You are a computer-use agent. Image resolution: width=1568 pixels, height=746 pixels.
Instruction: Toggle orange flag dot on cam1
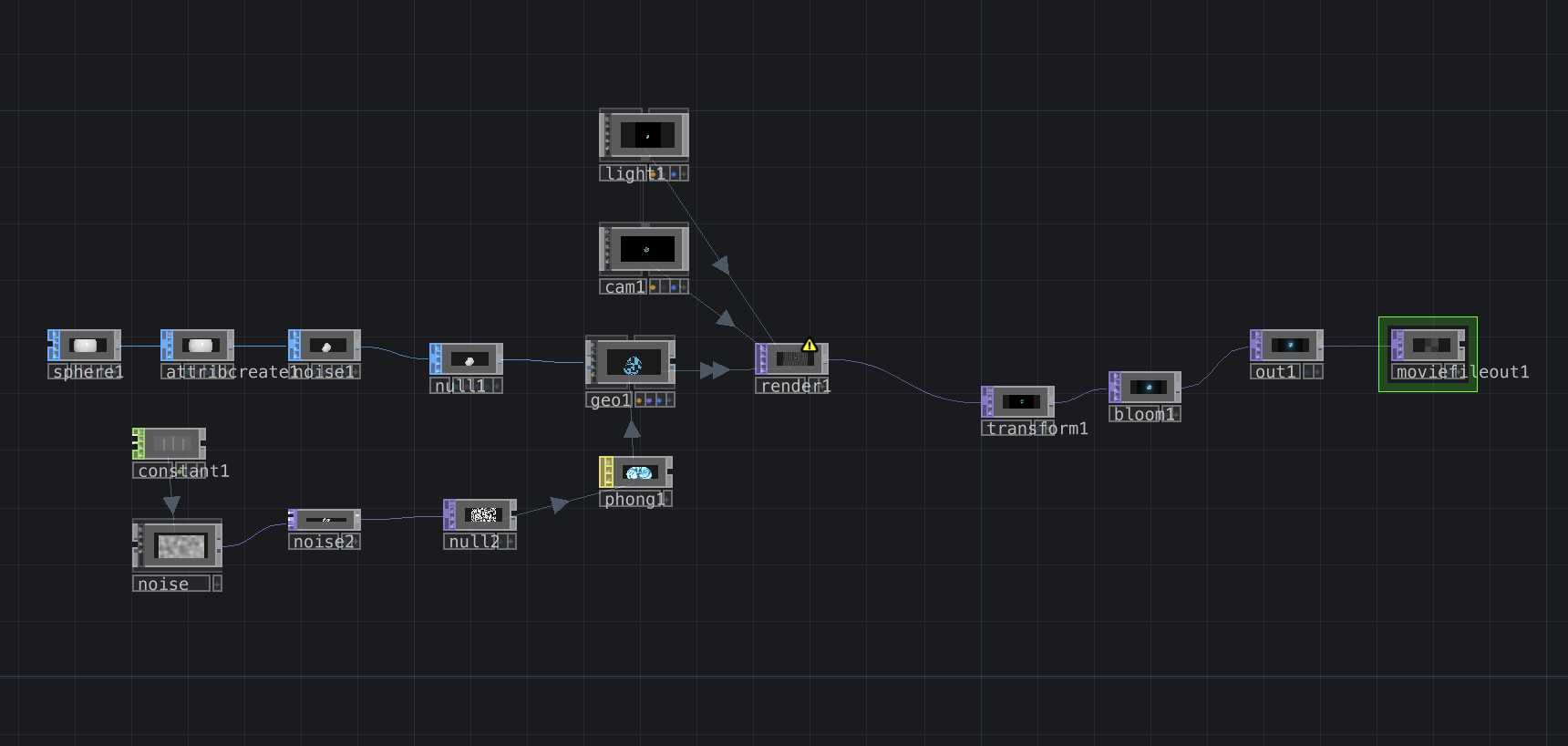pyautogui.click(x=653, y=287)
